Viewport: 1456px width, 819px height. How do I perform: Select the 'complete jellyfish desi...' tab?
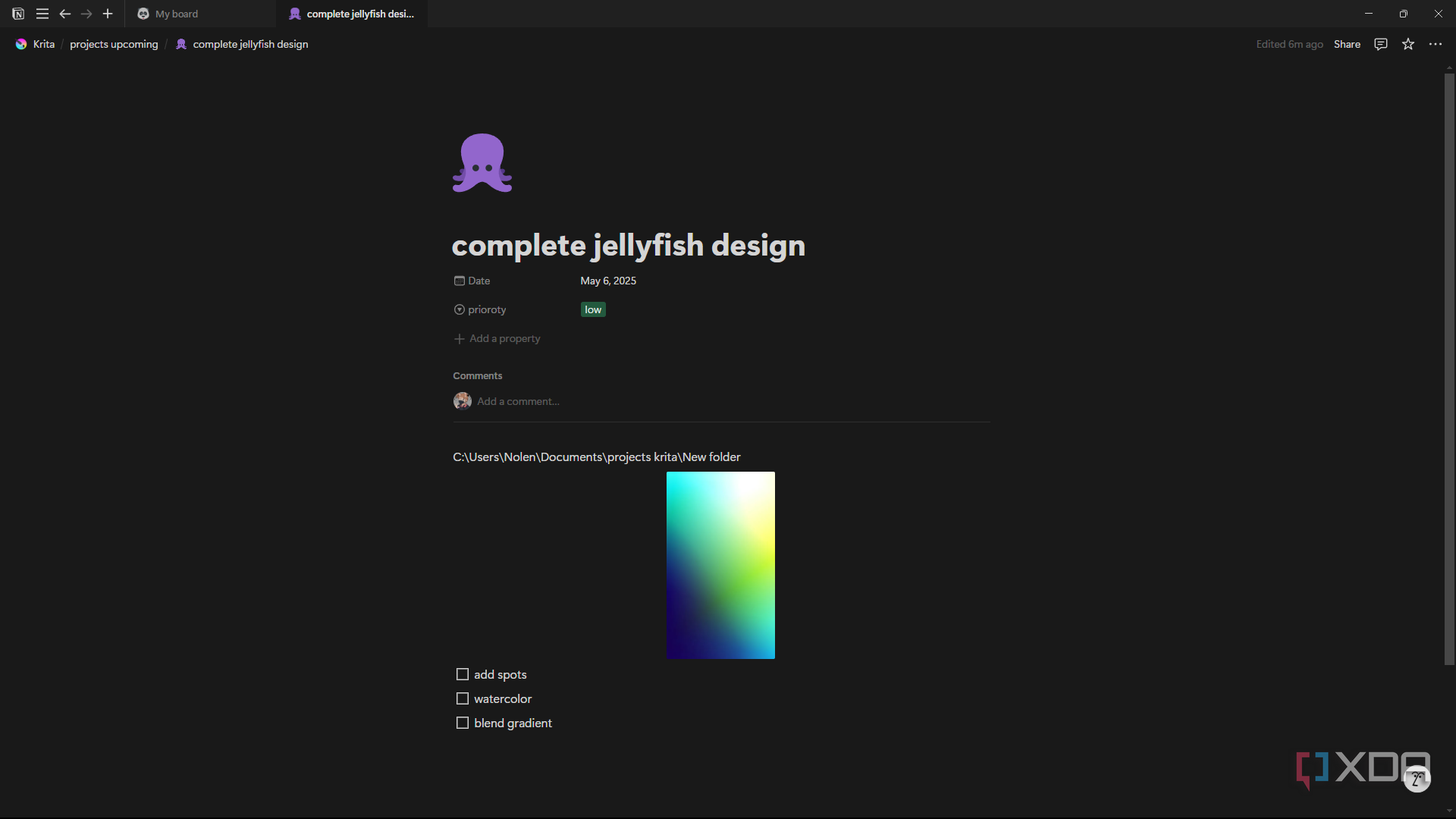pos(352,14)
